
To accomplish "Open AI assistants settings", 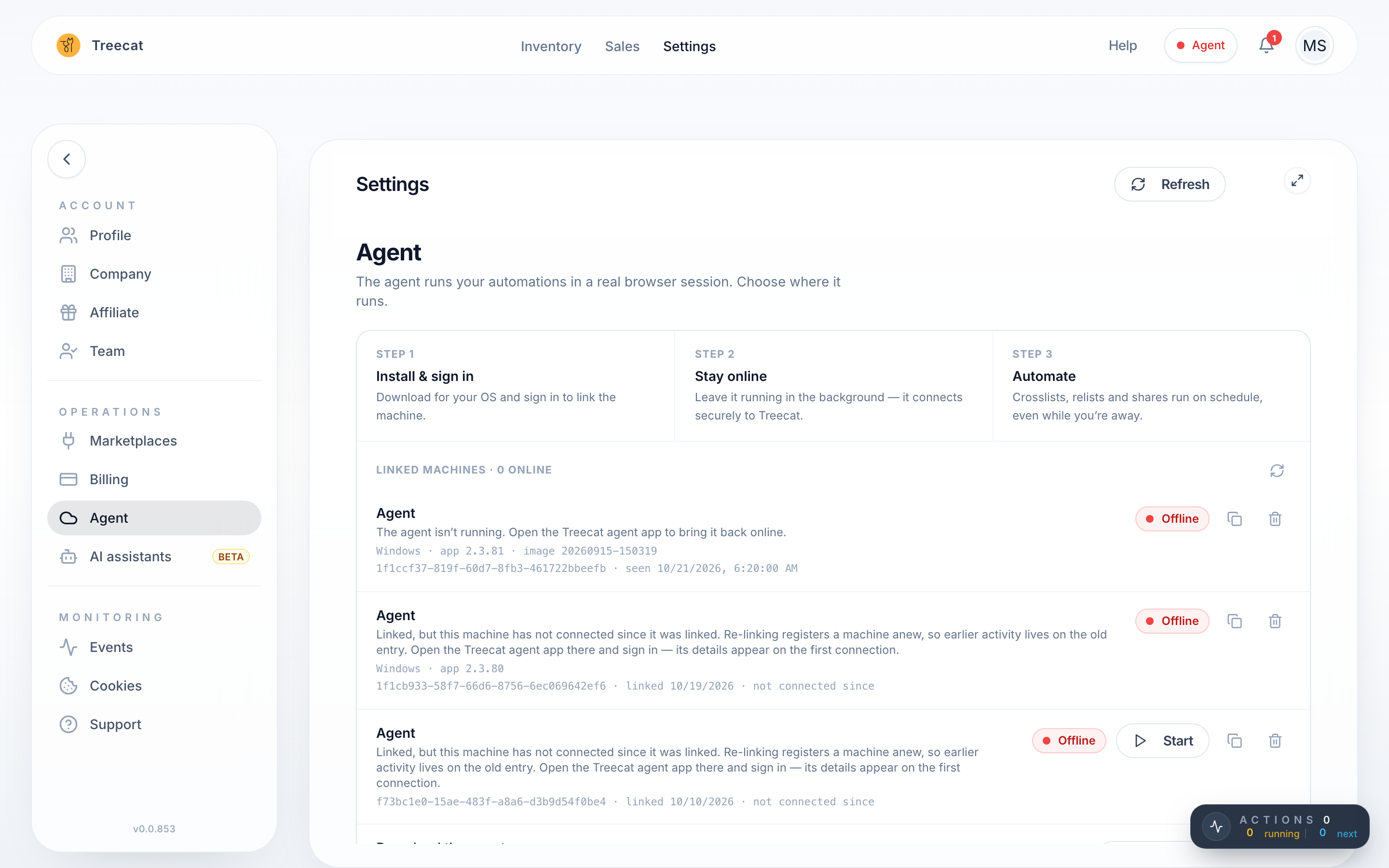I will (x=154, y=556).
